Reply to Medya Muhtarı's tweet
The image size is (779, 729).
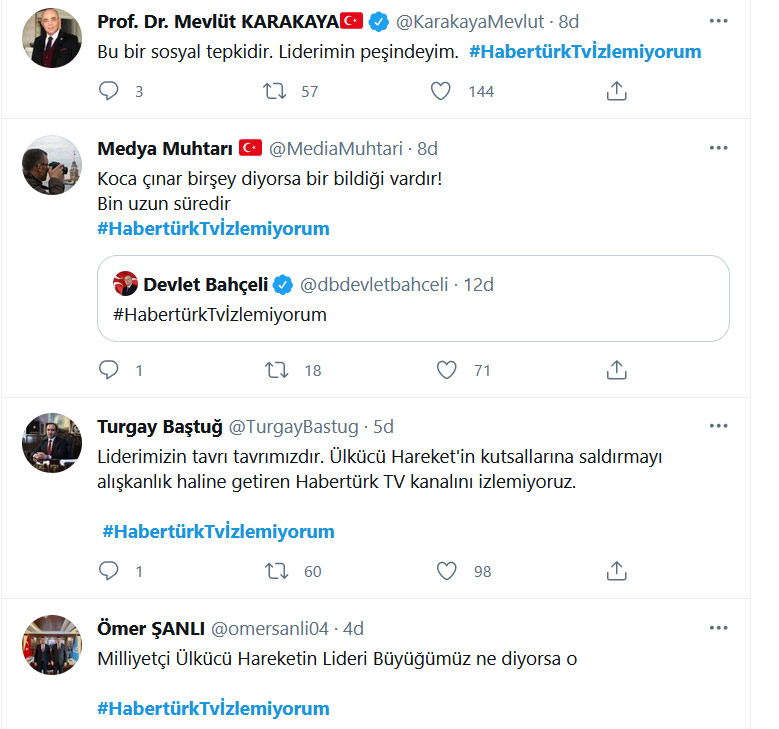click(x=109, y=370)
